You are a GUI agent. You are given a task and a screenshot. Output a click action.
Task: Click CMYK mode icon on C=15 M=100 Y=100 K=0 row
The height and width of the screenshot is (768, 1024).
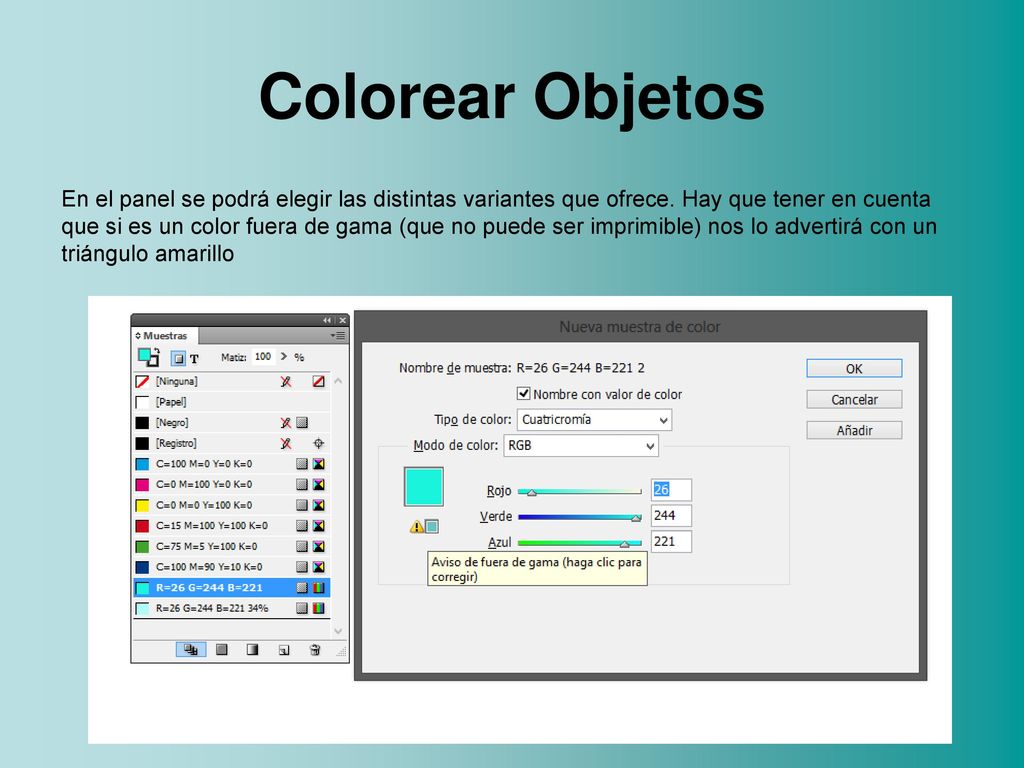click(318, 526)
